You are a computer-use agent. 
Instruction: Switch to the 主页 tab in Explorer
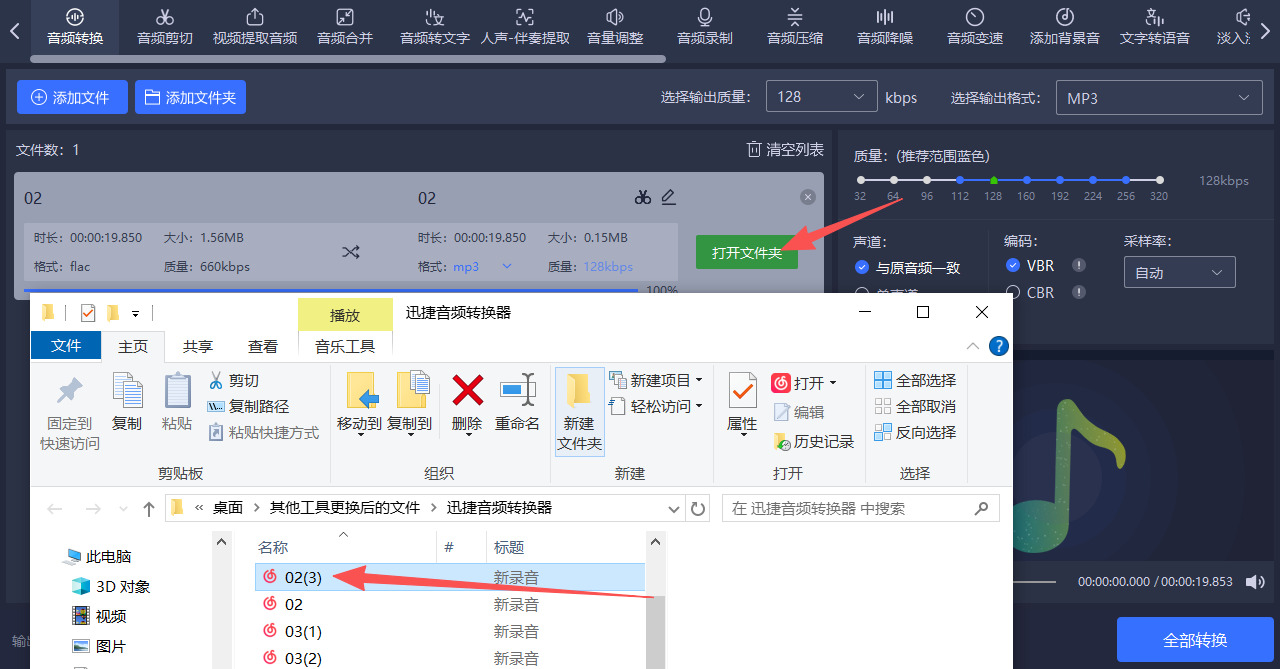point(133,346)
